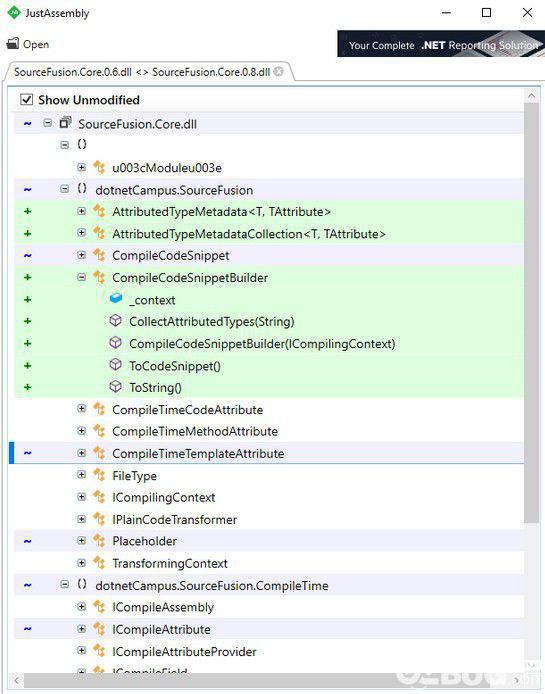The height and width of the screenshot is (694, 545).
Task: Click the vertical scrollbar up arrow
Action: click(x=531, y=95)
